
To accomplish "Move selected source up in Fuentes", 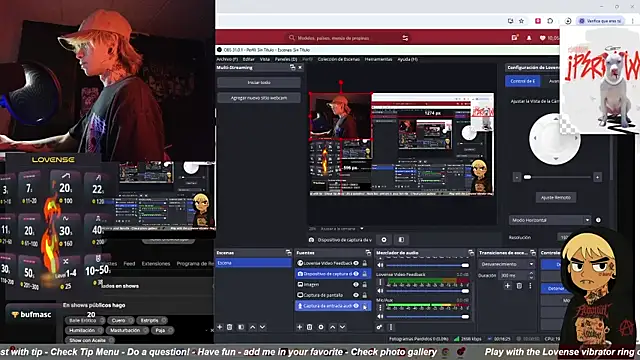I will click(332, 327).
